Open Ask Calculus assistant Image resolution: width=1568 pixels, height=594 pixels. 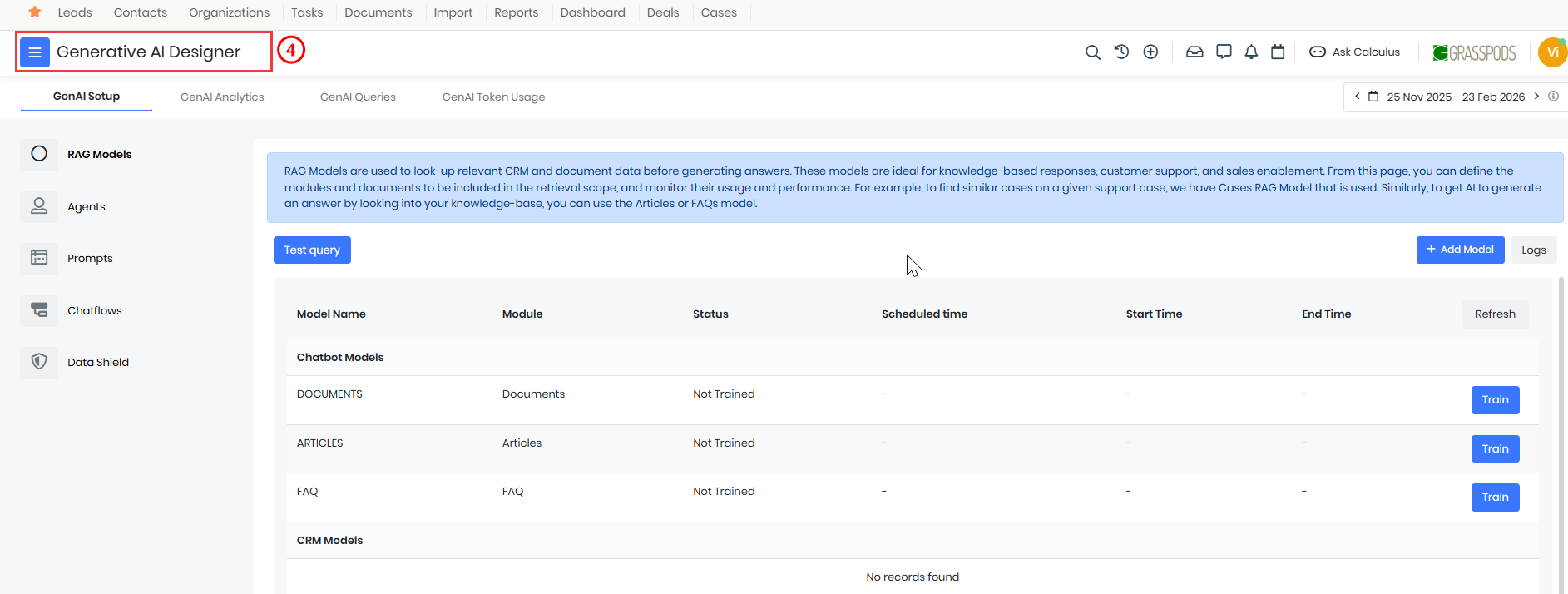[1355, 52]
